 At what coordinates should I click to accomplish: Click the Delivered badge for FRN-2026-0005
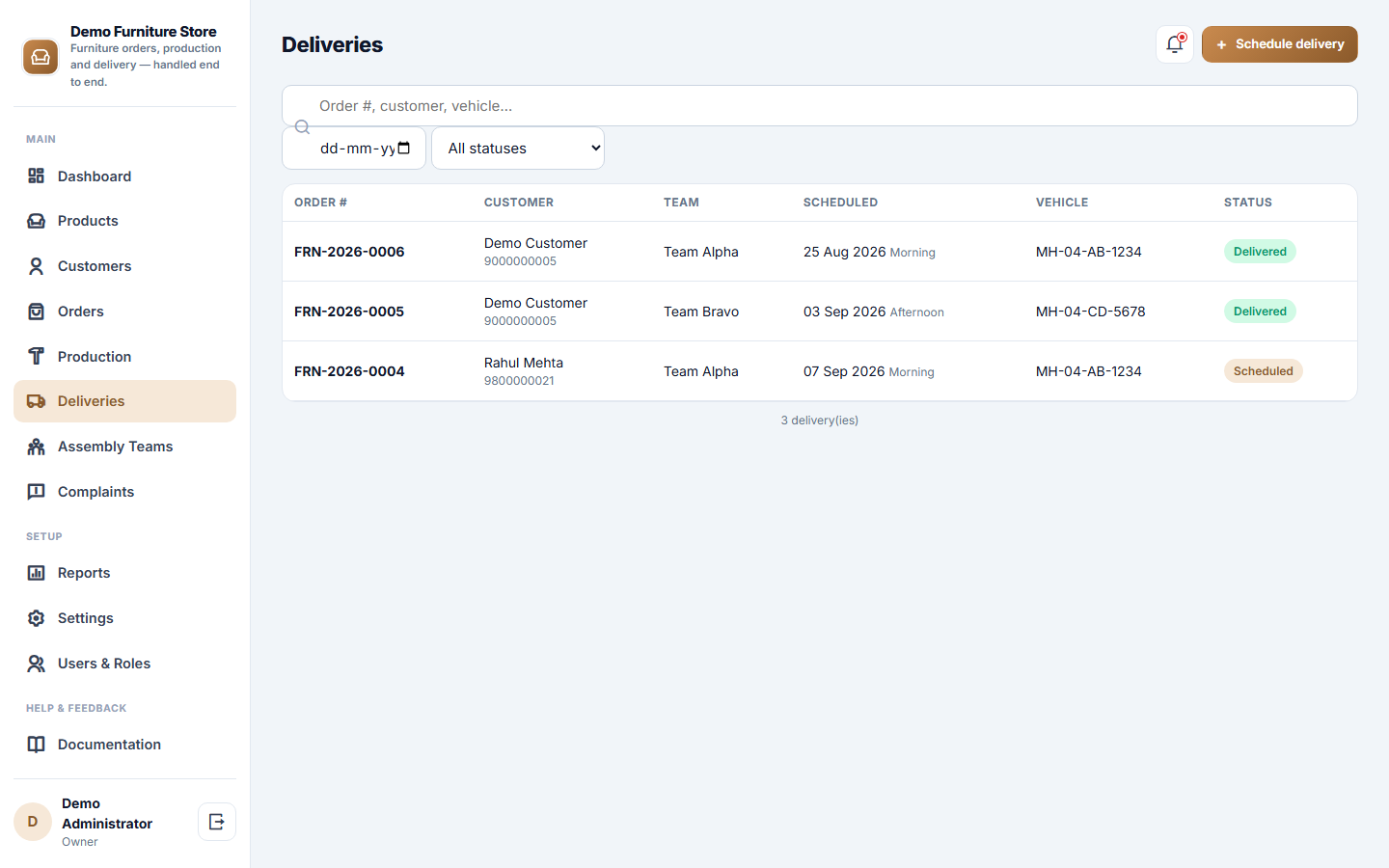(1260, 312)
